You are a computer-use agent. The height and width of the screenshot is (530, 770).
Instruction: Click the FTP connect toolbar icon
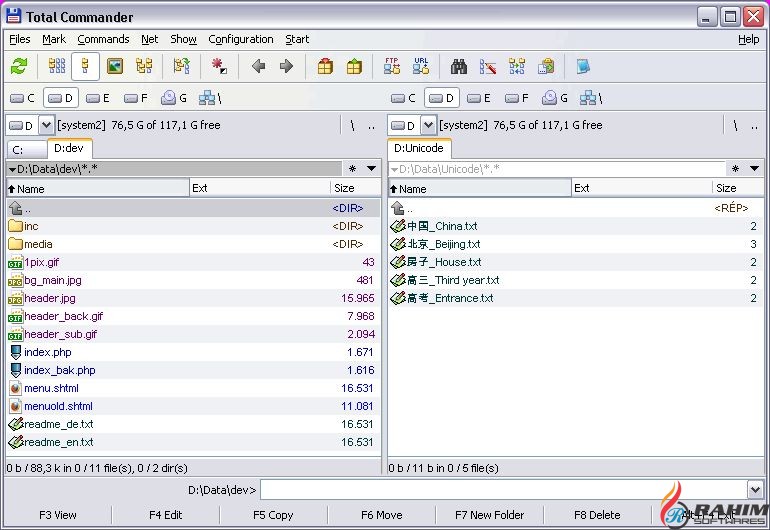pyautogui.click(x=392, y=67)
